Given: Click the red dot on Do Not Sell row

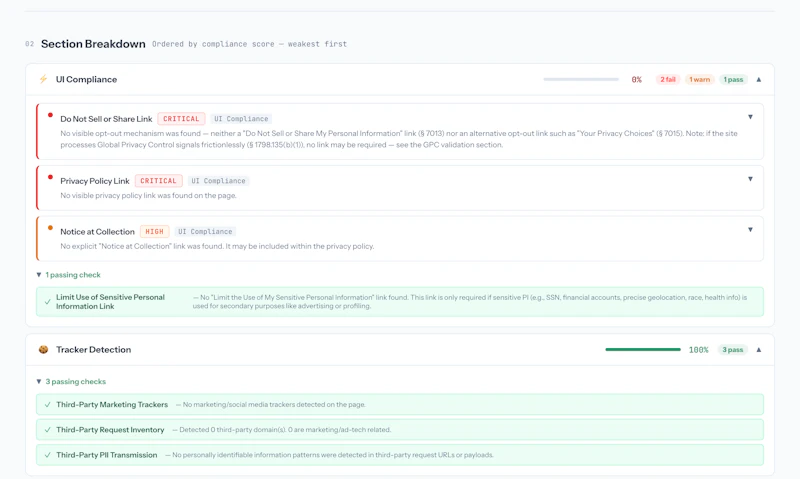Looking at the screenshot, I should tap(50, 115).
